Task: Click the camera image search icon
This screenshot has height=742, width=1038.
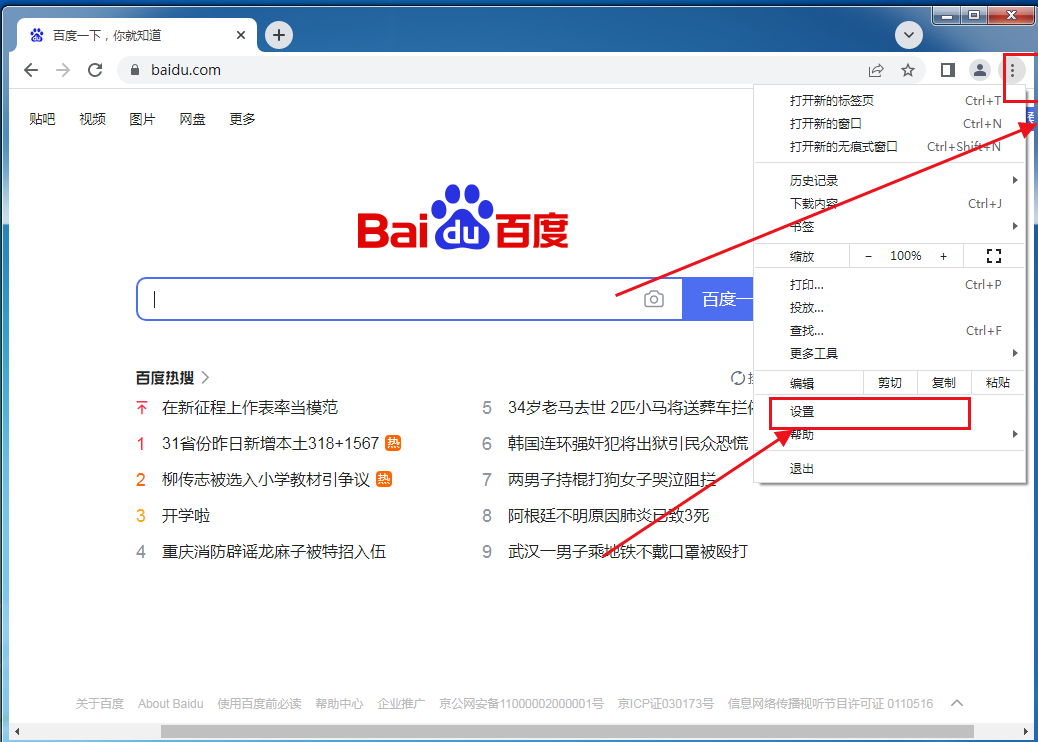Action: click(653, 299)
